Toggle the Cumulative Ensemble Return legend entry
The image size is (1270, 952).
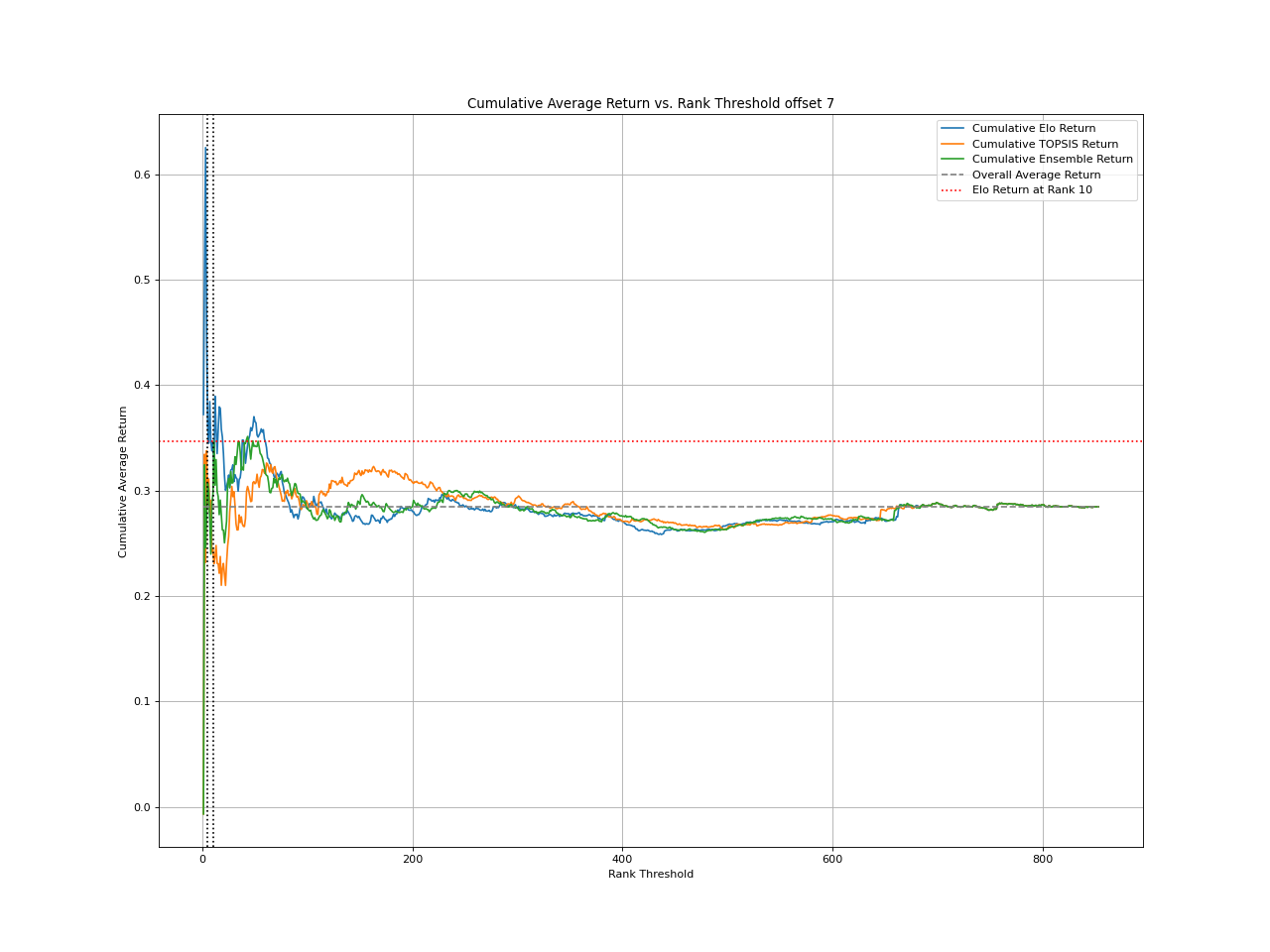(x=1052, y=159)
